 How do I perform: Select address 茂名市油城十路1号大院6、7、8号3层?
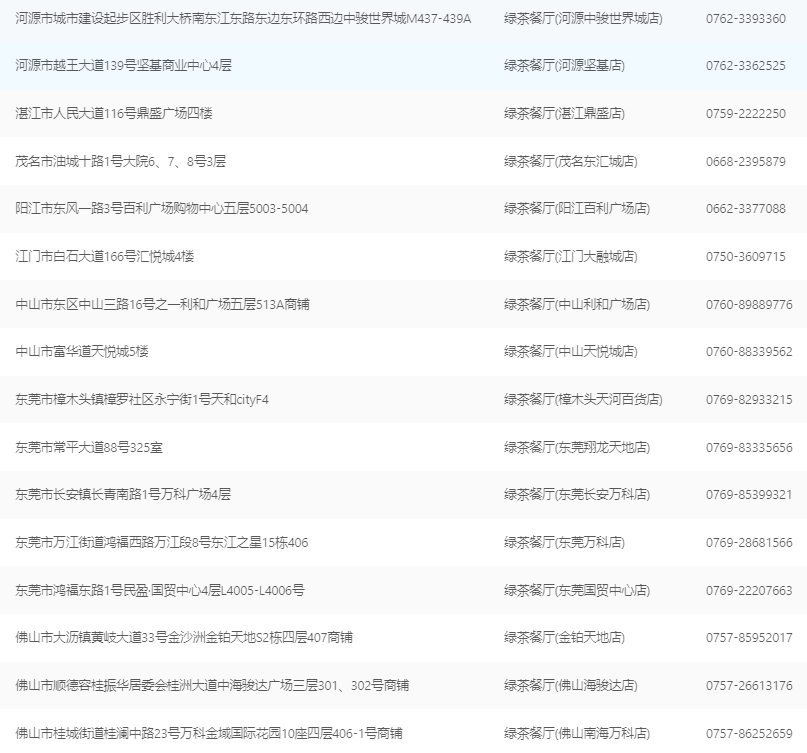(x=120, y=161)
